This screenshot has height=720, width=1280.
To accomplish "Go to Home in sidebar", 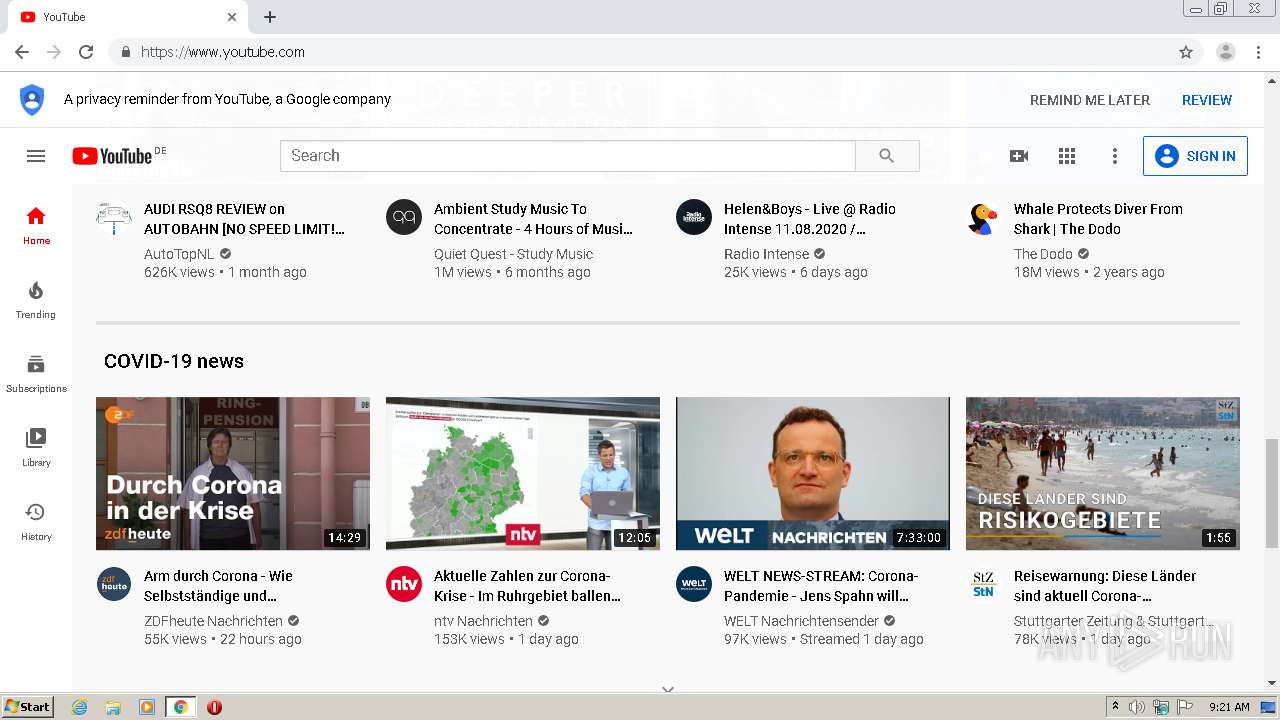I will point(36,226).
